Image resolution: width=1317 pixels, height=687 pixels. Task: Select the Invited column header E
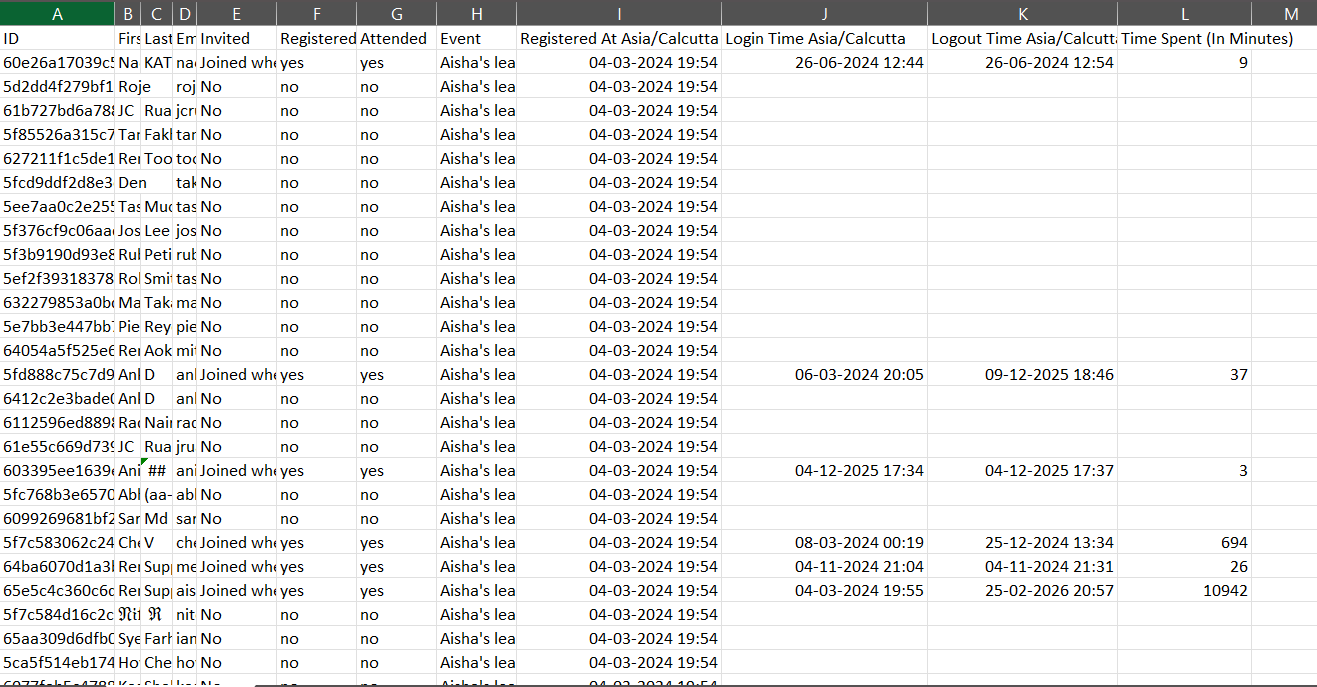click(236, 14)
